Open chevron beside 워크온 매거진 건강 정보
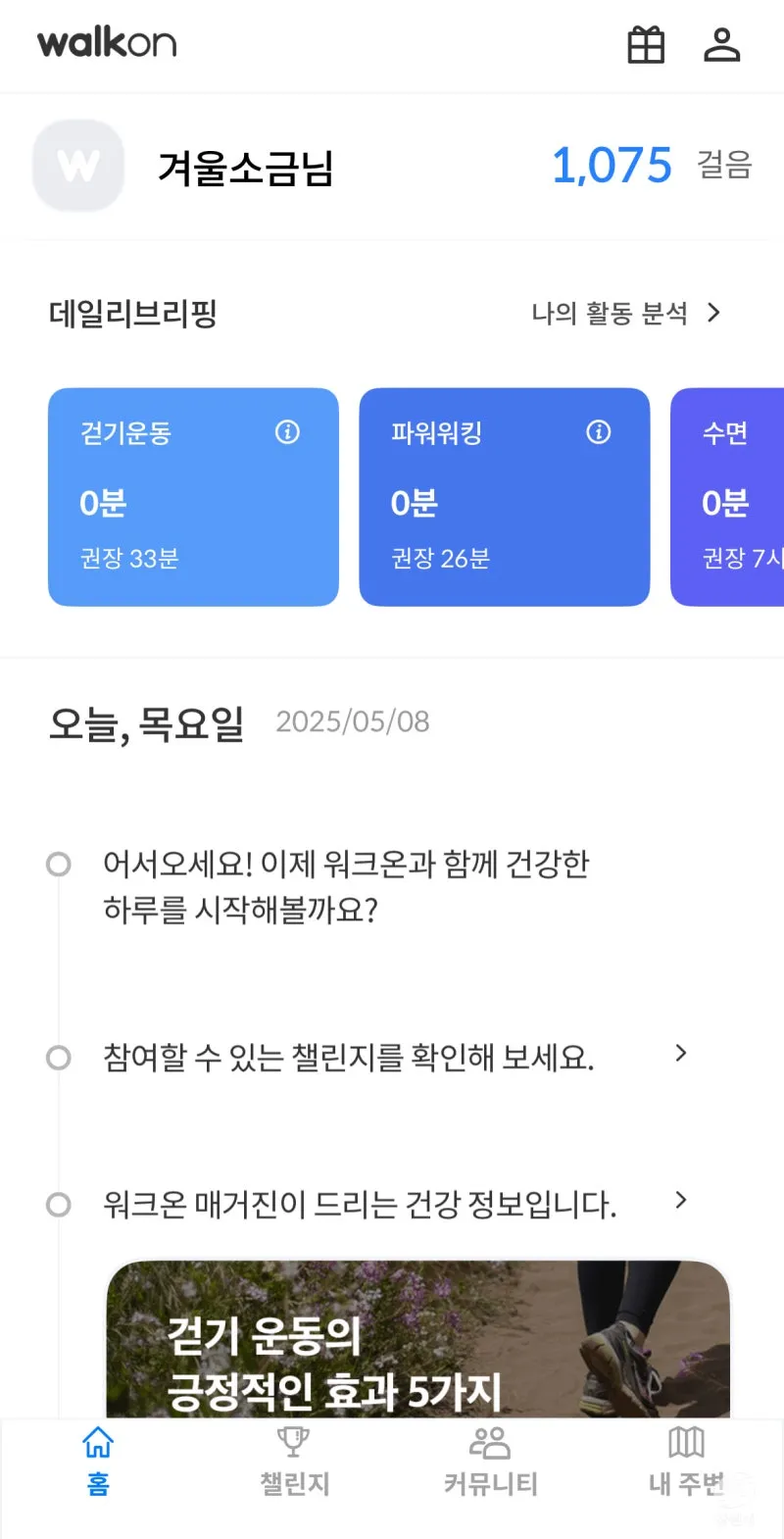 [681, 1201]
